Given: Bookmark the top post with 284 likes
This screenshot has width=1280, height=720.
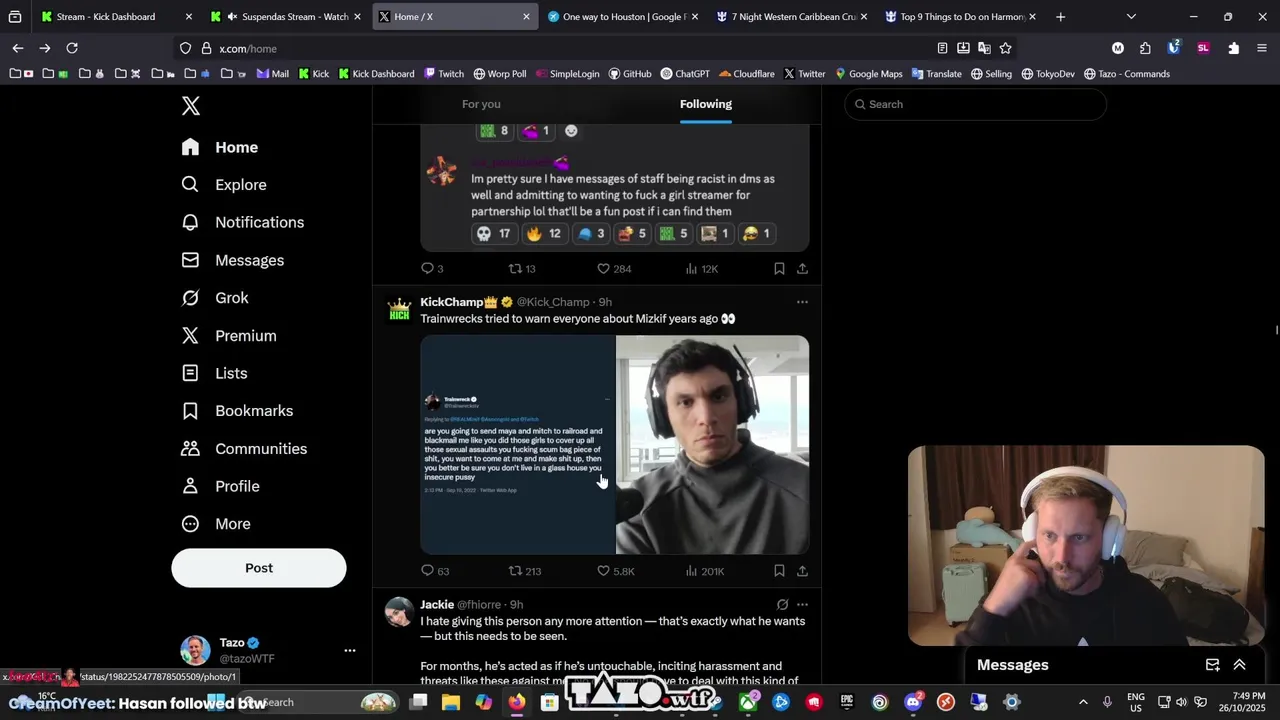Looking at the screenshot, I should click(x=779, y=268).
